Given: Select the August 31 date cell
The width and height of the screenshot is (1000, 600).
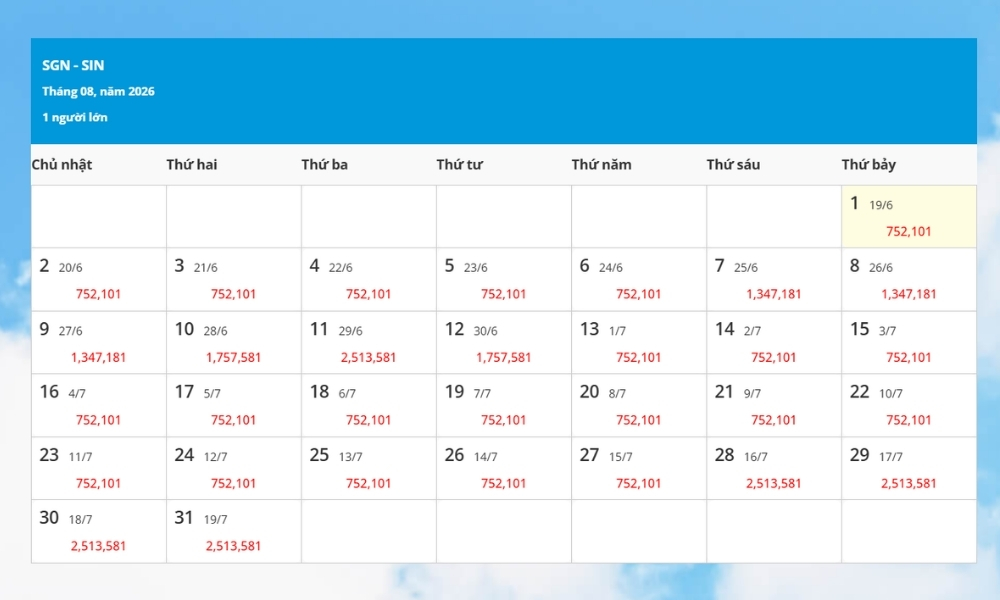Looking at the screenshot, I should pos(233,531).
